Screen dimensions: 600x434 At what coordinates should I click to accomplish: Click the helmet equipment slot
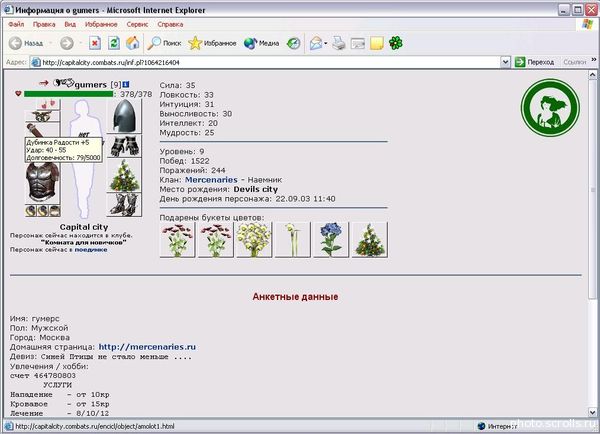pyautogui.click(x=124, y=116)
